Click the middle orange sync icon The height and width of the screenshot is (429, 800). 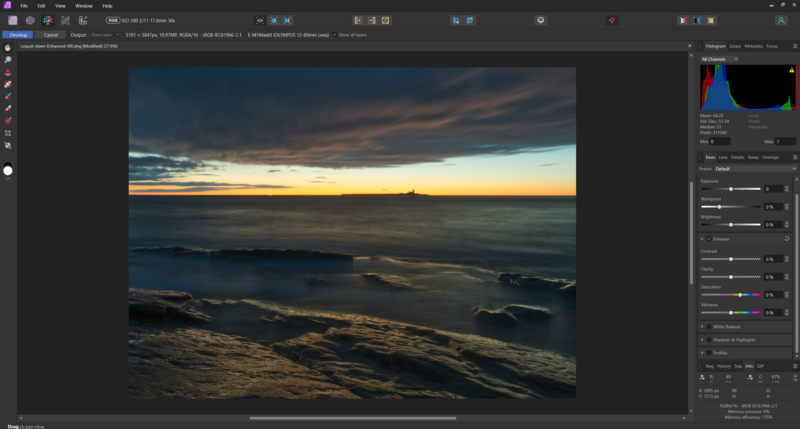(x=371, y=20)
